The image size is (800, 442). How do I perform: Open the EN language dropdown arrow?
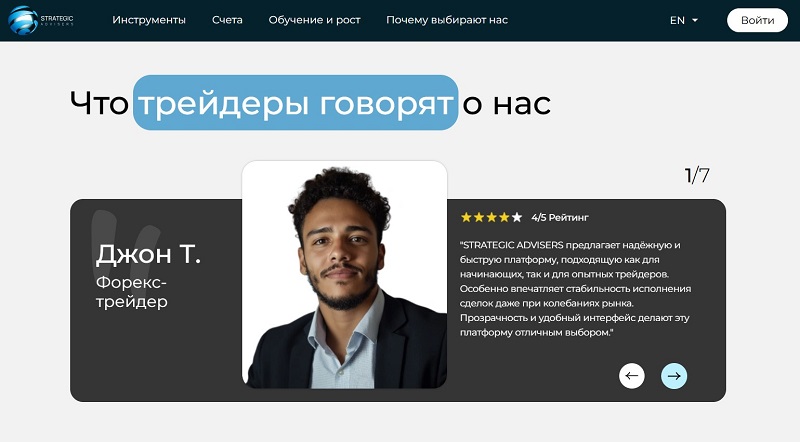click(694, 20)
